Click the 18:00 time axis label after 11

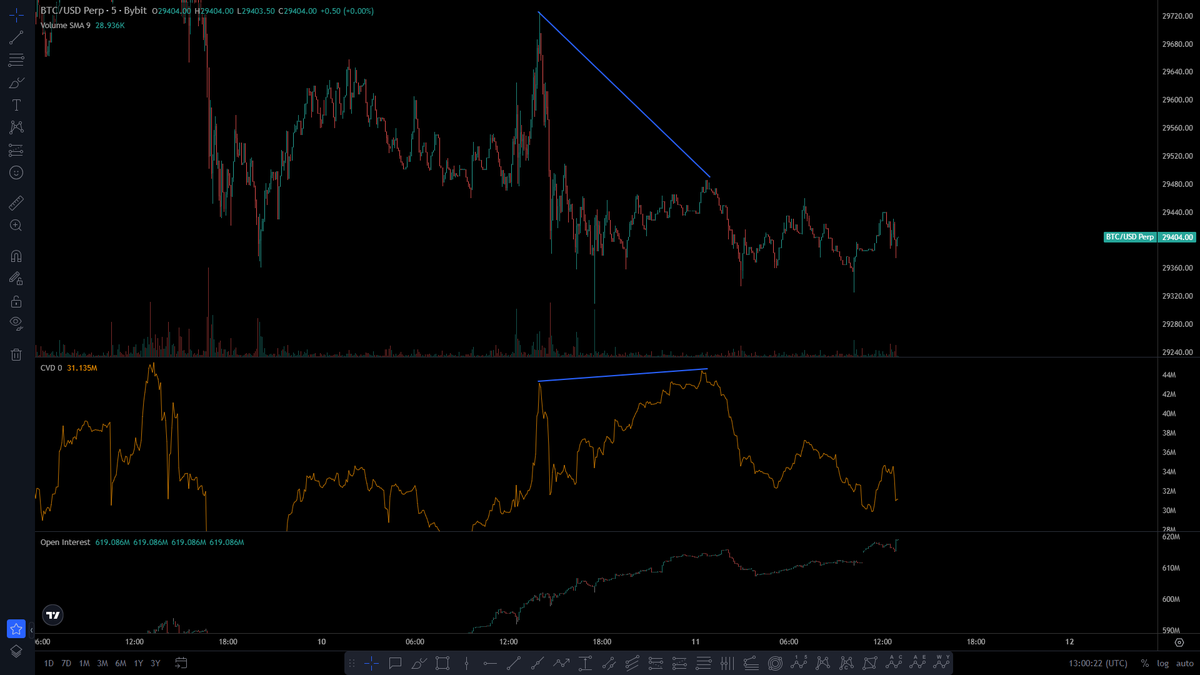(x=975, y=642)
